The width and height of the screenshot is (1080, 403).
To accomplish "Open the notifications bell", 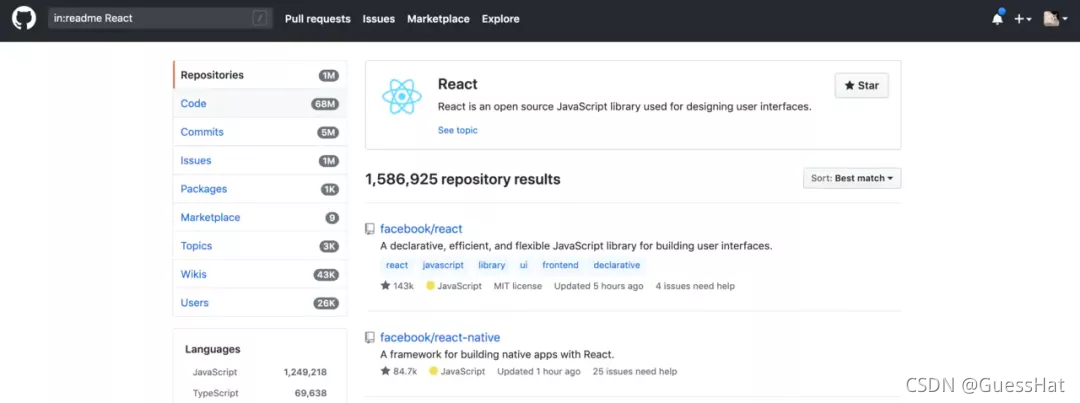I will click(997, 19).
